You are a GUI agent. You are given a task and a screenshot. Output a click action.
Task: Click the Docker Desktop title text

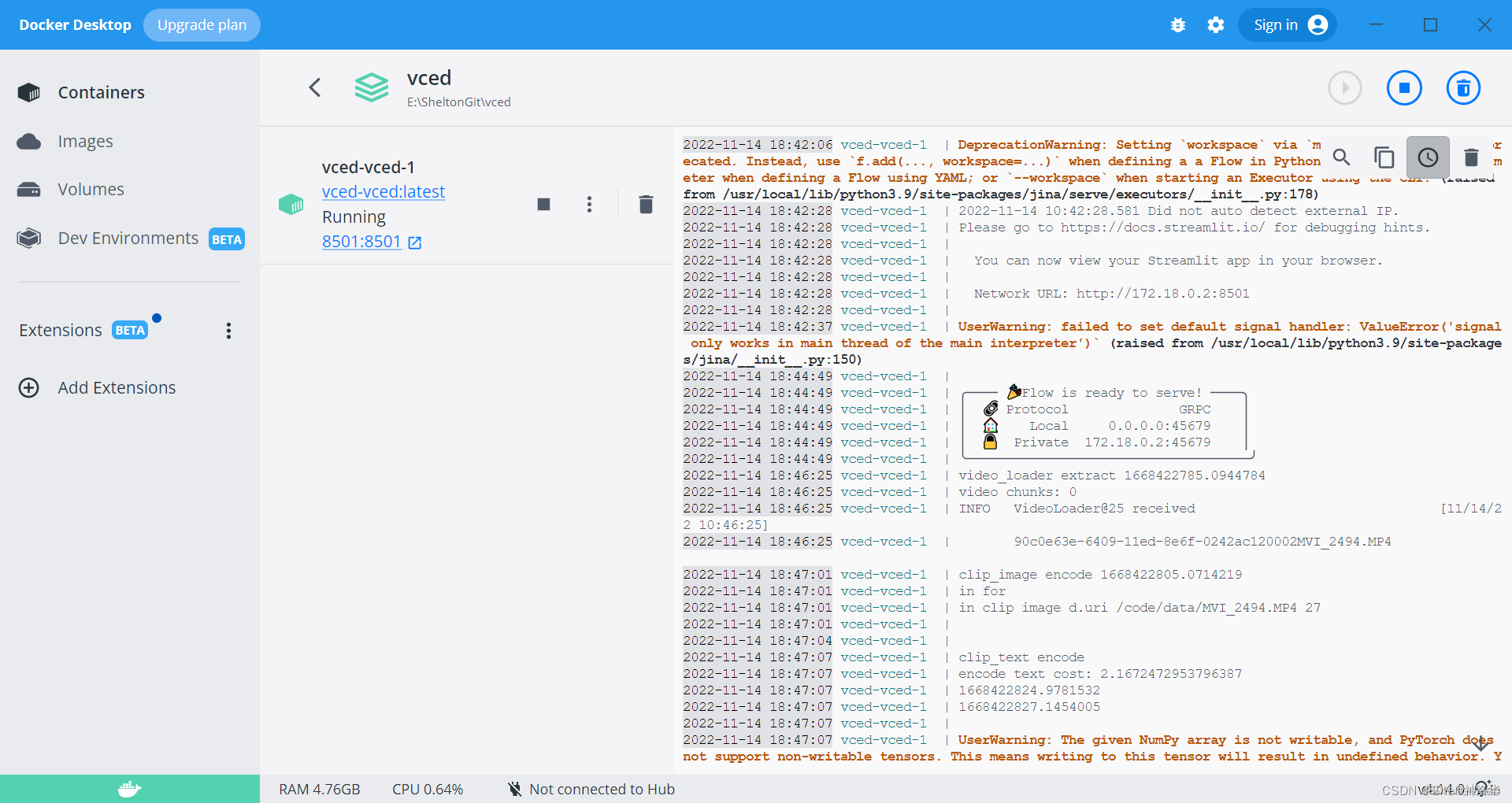[75, 25]
